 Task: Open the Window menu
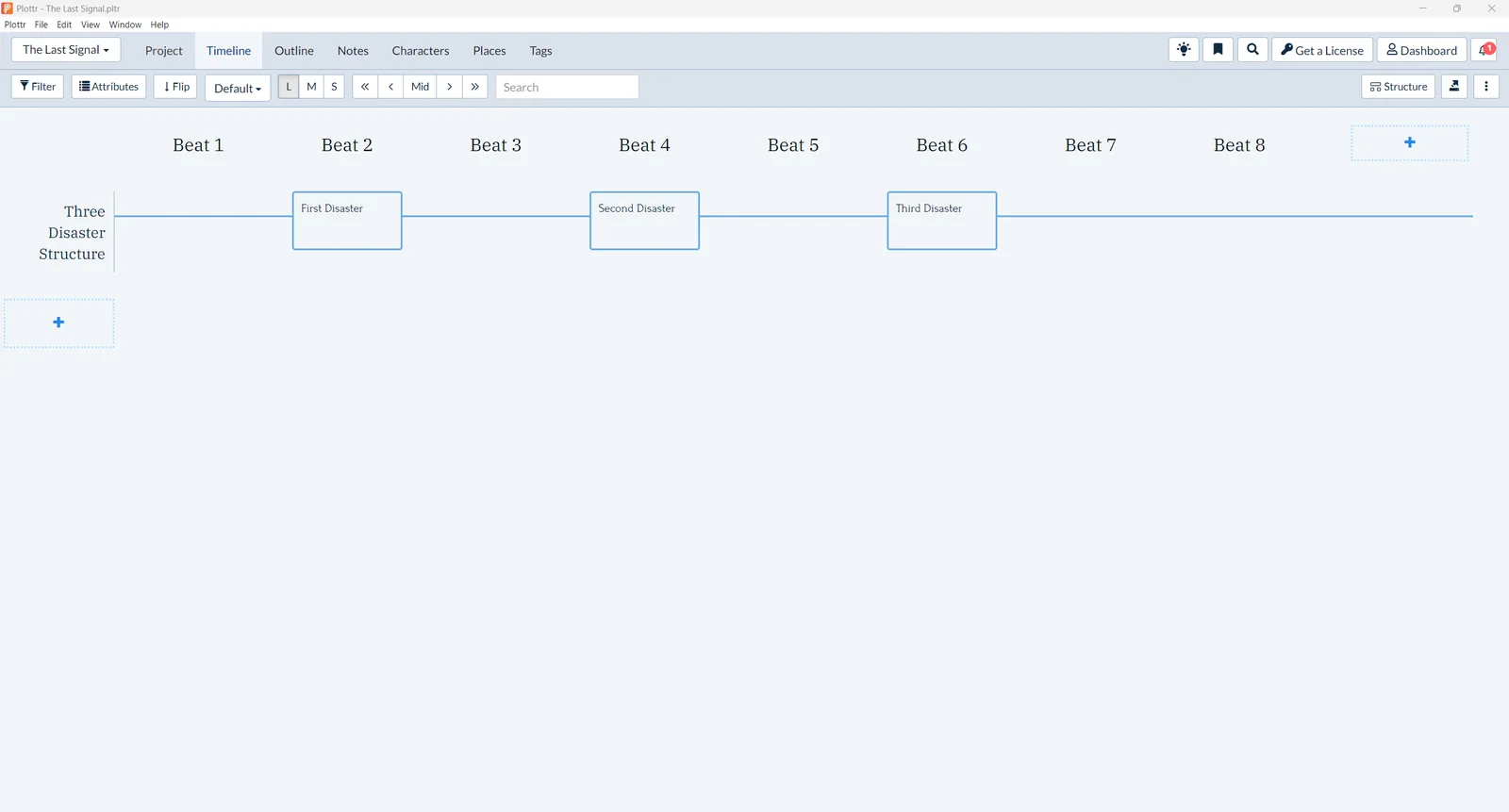click(x=125, y=25)
